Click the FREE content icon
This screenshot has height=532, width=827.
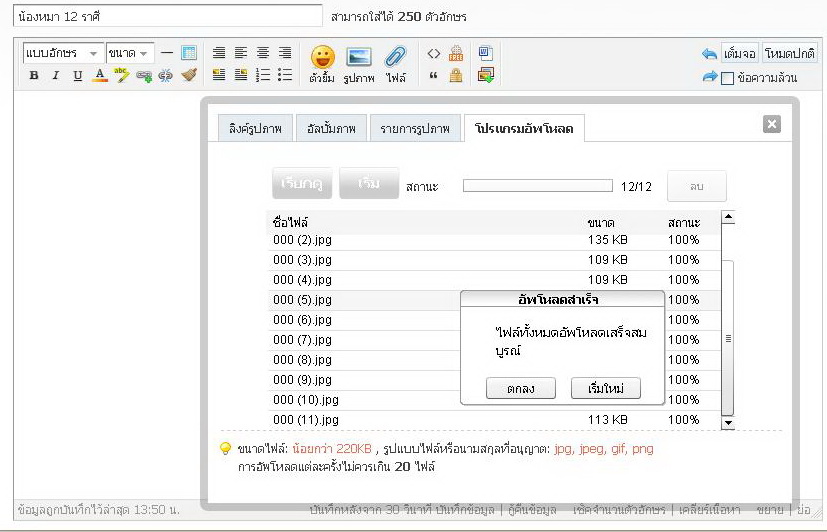(x=456, y=53)
